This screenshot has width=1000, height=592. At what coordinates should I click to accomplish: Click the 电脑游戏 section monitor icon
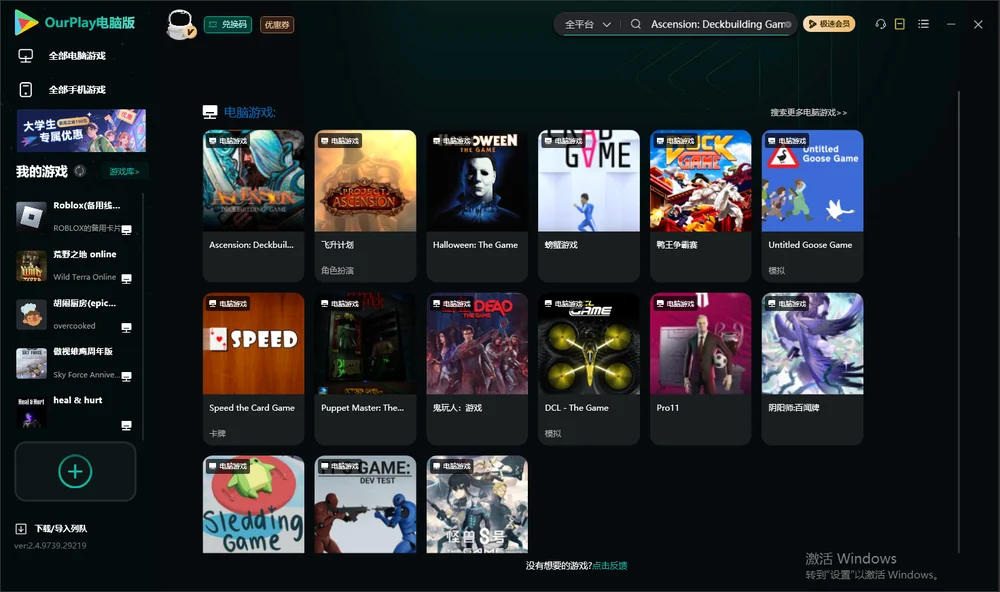point(210,112)
